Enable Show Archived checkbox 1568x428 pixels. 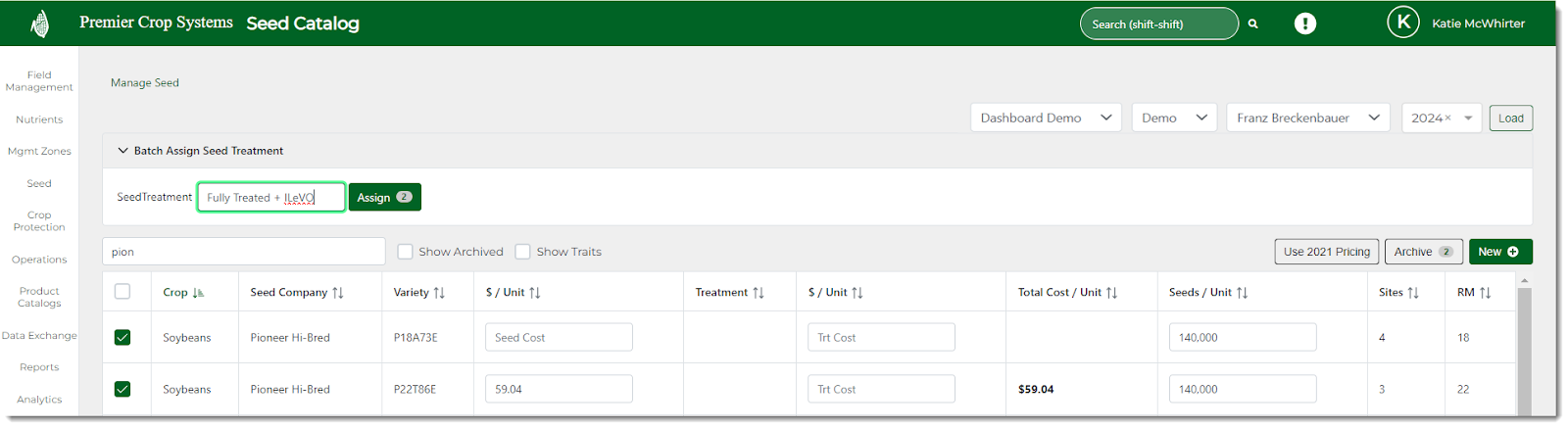point(405,252)
